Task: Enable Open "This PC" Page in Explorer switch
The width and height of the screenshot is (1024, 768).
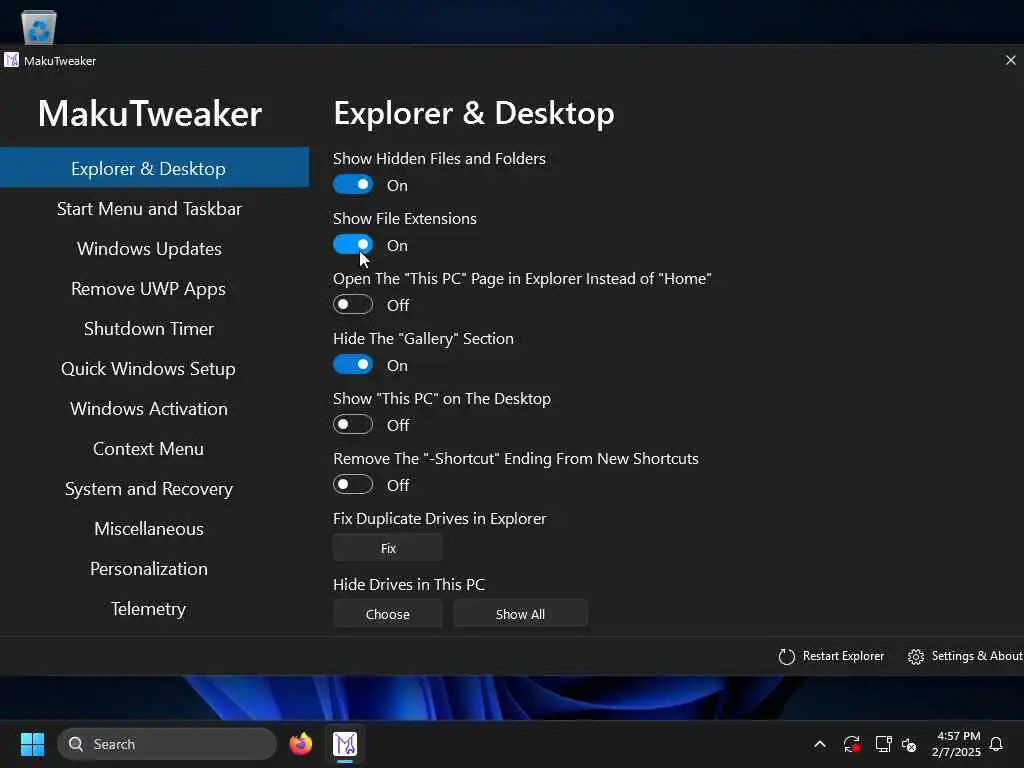Action: point(353,305)
